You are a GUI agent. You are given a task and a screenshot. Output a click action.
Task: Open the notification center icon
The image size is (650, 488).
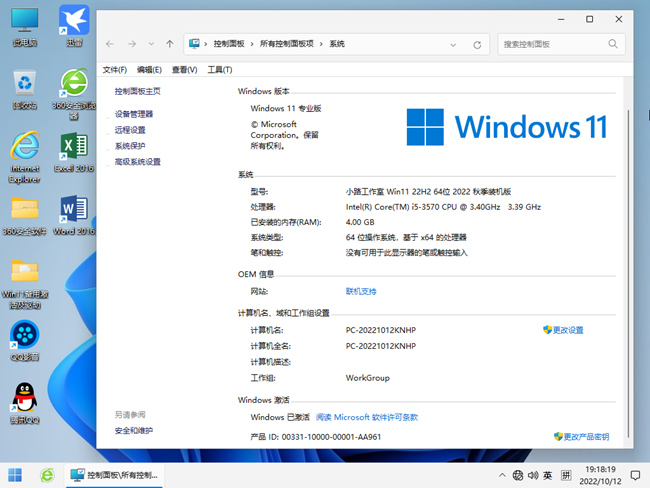pyautogui.click(x=635, y=475)
